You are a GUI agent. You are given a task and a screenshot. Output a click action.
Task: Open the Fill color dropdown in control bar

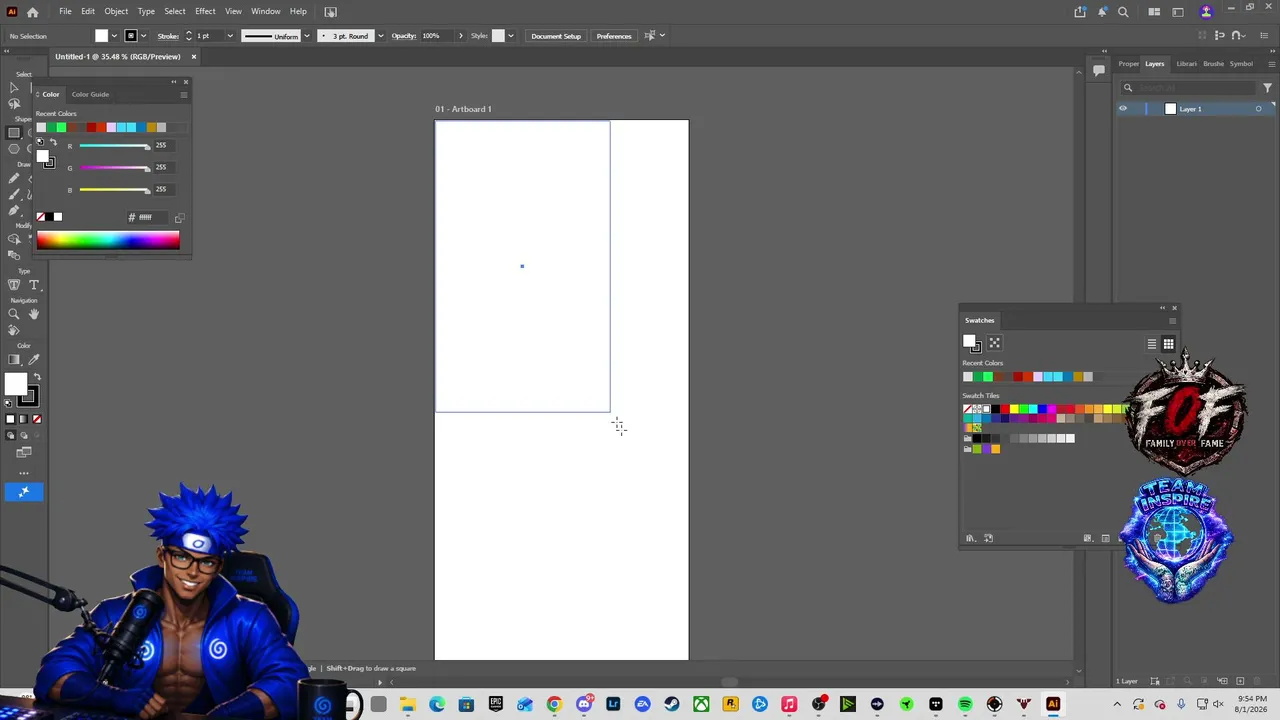tap(114, 36)
